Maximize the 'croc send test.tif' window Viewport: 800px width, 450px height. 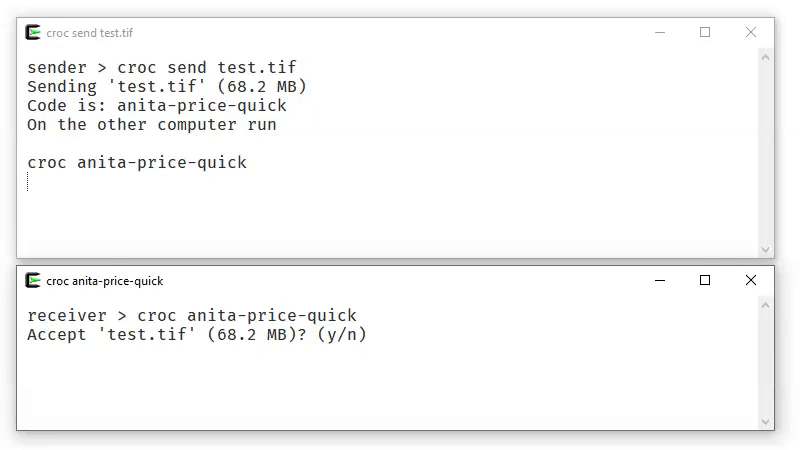(705, 32)
